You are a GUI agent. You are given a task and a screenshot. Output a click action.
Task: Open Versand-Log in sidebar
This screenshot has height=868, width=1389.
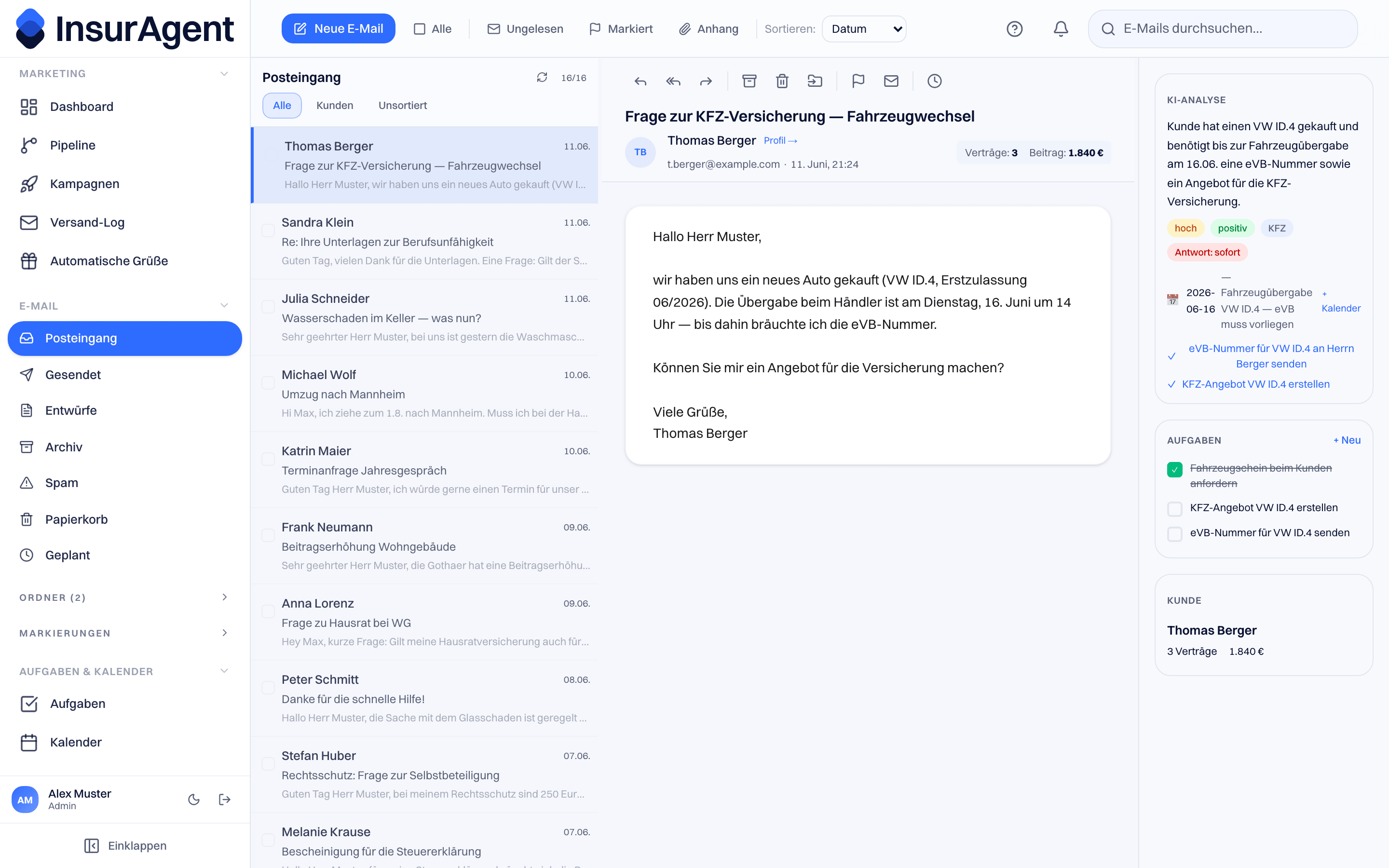[x=124, y=222]
